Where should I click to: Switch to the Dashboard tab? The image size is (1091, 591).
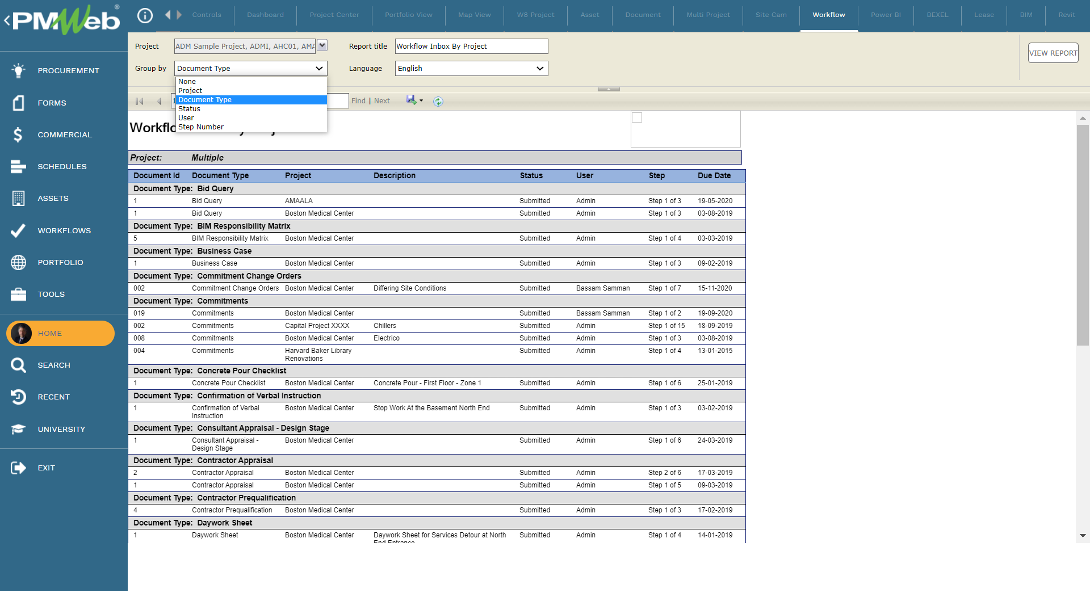[265, 15]
